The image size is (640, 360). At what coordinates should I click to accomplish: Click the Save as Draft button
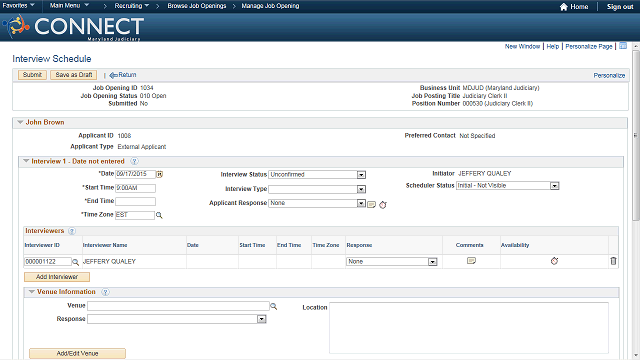tap(73, 75)
